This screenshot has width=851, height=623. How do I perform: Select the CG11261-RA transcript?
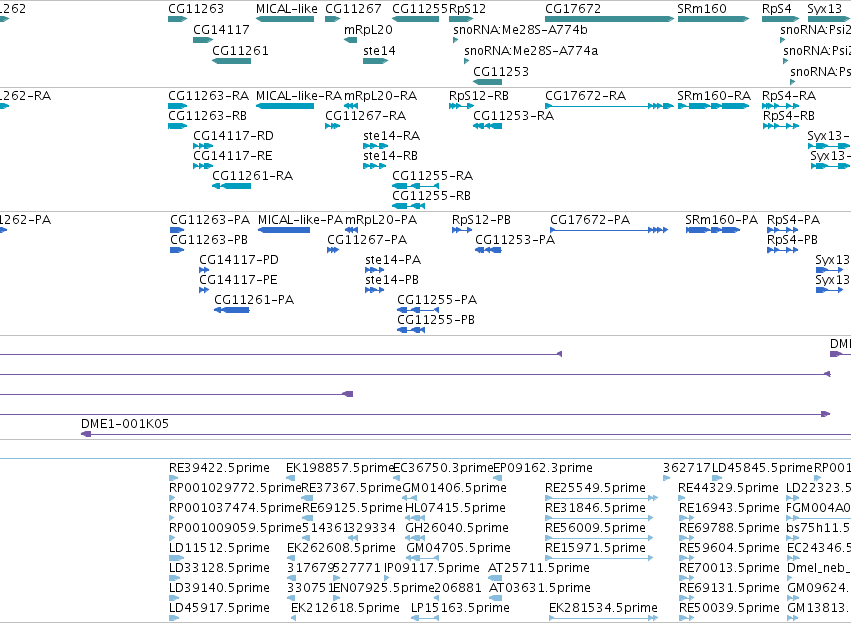[231, 186]
